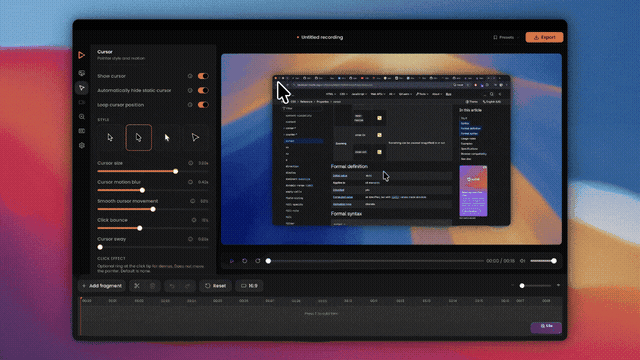This screenshot has height=360, width=640.
Task: Click circle icon beside Cursor motion blur
Action: [x=191, y=182]
